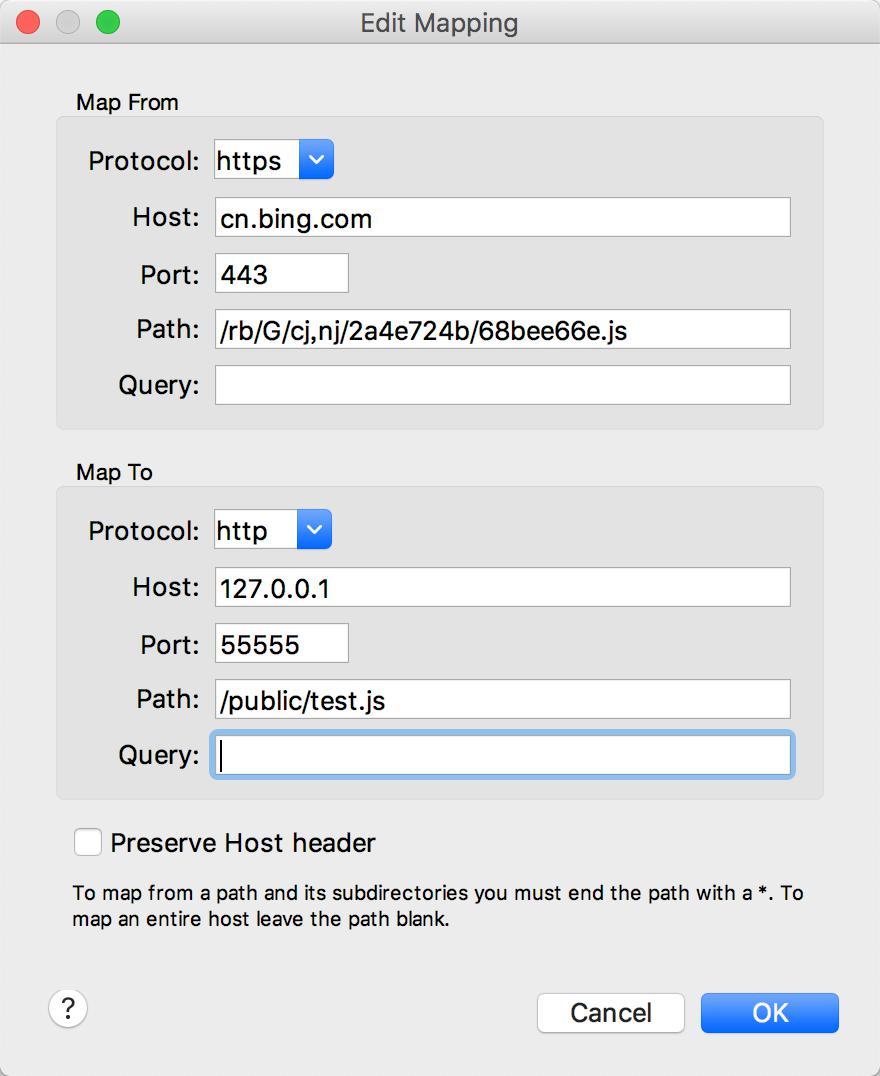
Task: Click the Map To Path field
Action: coord(502,700)
